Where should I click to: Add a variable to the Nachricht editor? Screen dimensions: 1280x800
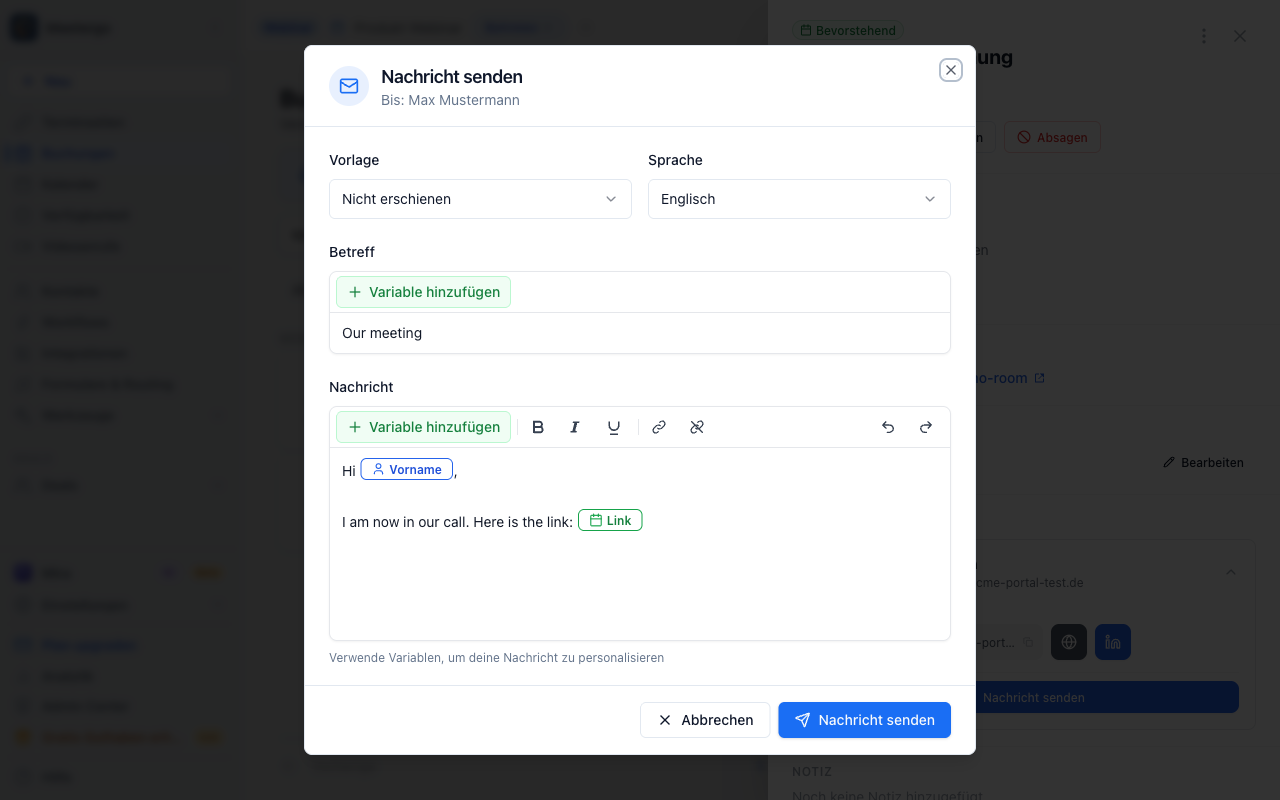coord(424,427)
